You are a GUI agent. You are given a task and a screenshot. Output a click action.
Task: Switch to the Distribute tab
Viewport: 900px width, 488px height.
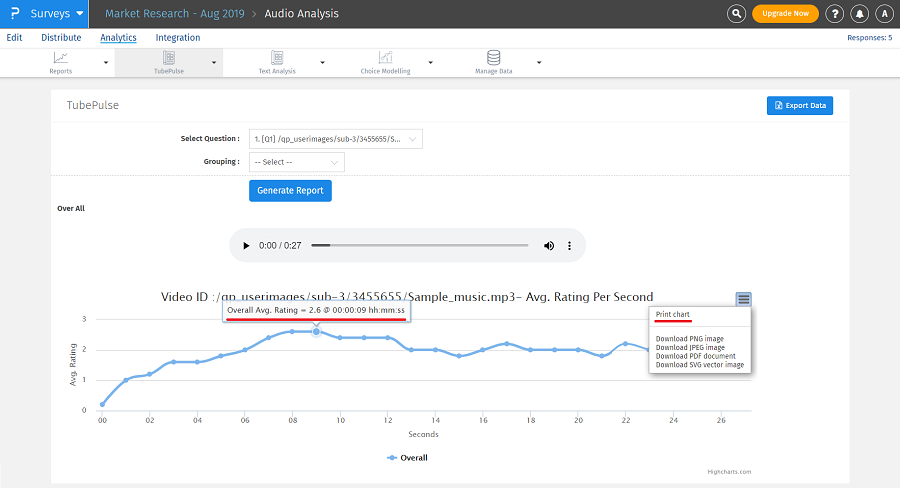click(x=61, y=38)
